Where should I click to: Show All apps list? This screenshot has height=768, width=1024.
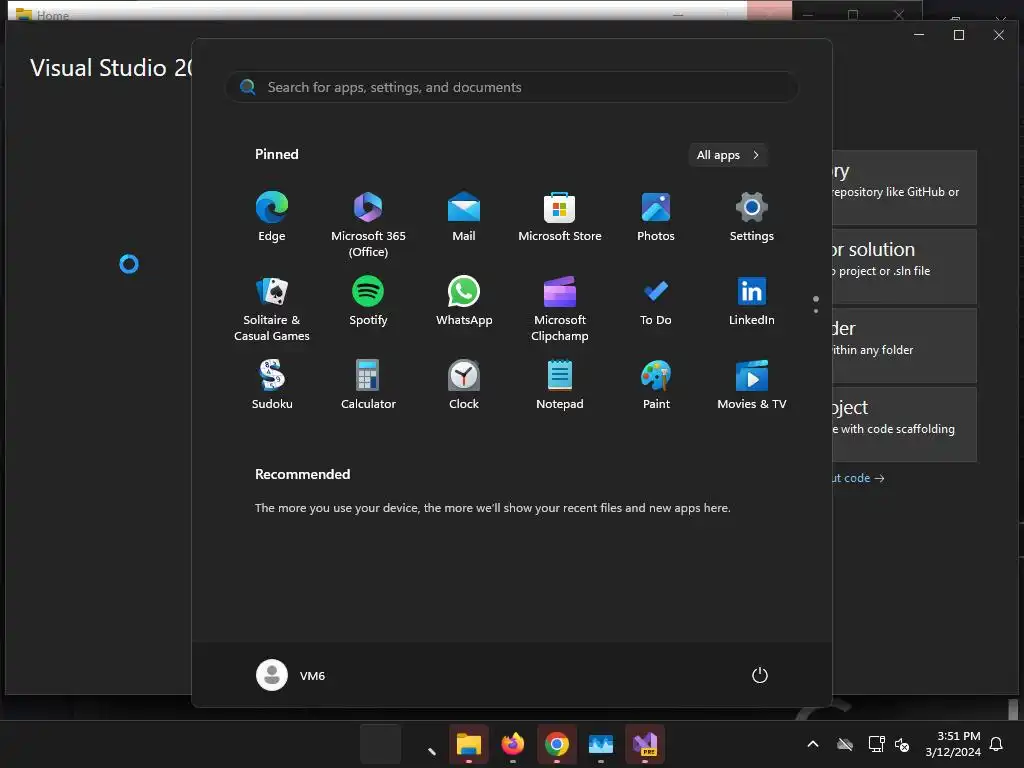[x=728, y=155]
